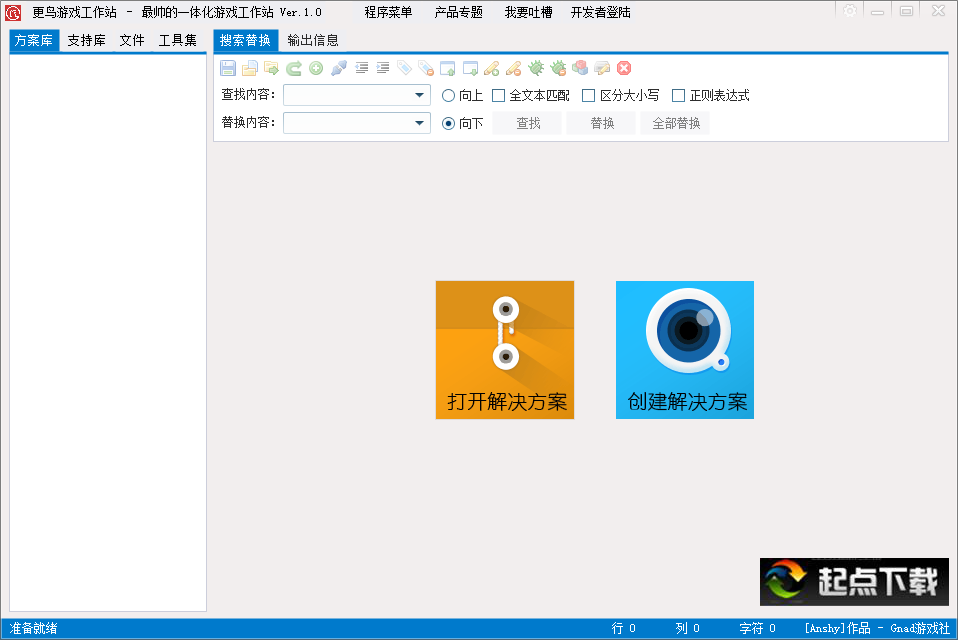Click the printer with pencil icon
958x640 pixels.
(602, 68)
